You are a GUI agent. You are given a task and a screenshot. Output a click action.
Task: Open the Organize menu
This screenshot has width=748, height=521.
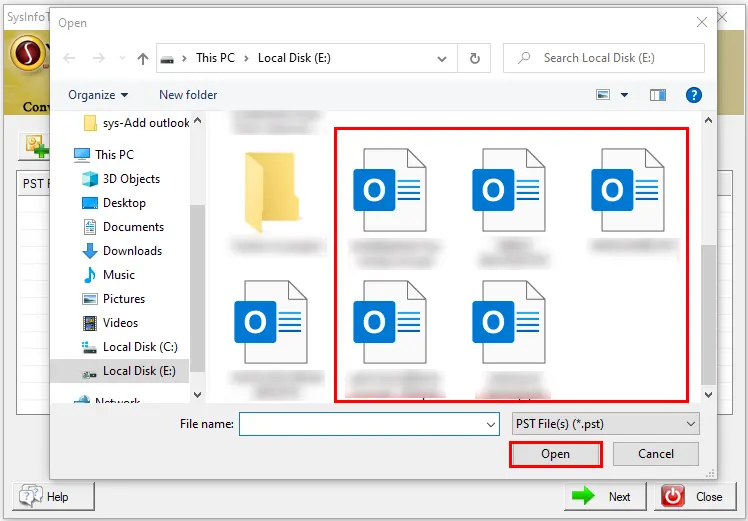[x=98, y=95]
